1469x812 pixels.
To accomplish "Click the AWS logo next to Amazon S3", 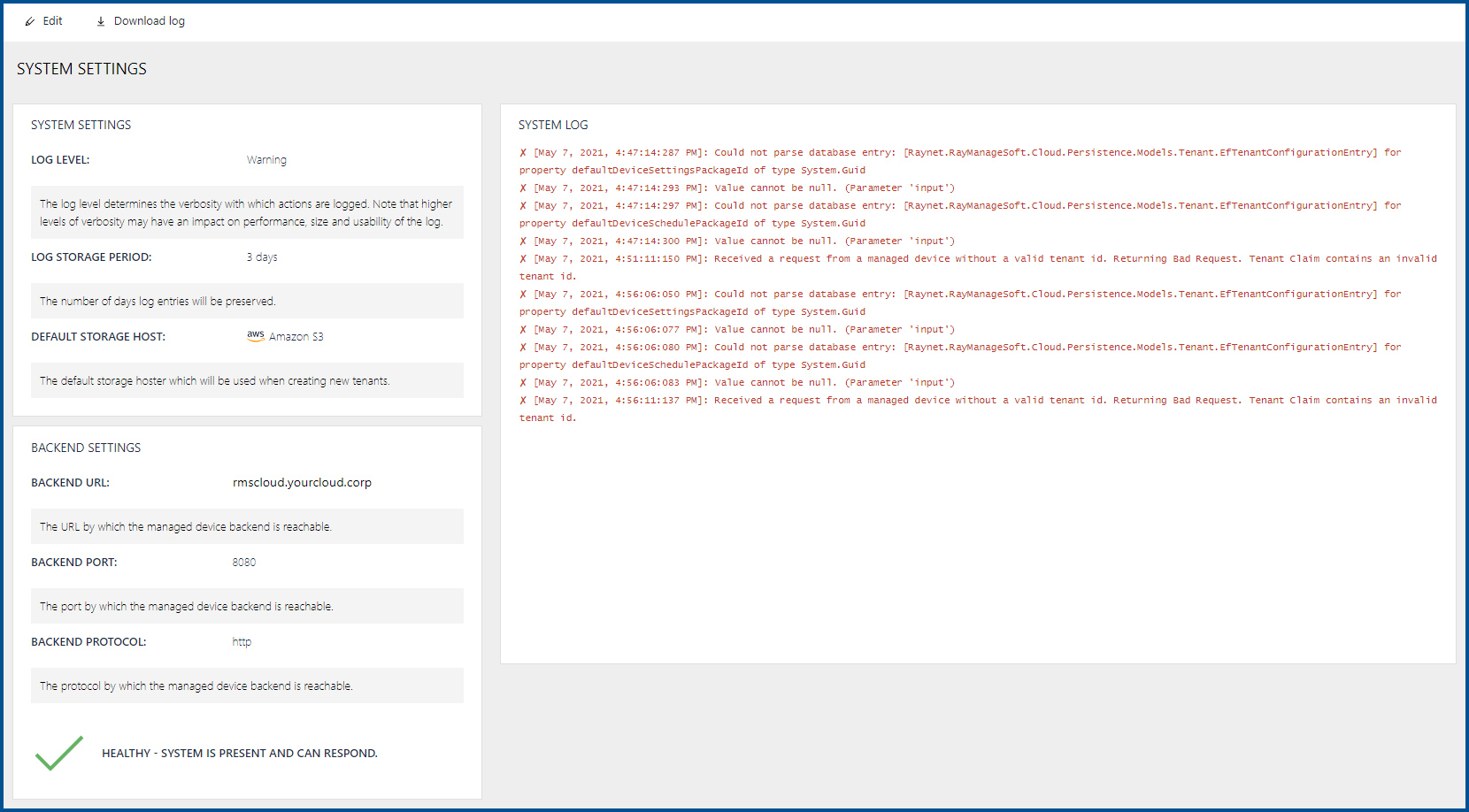I will [256, 335].
